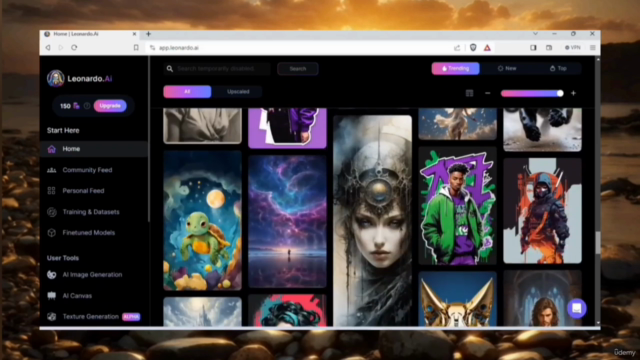
Task: Adjust the image size slider handle
Action: [x=560, y=93]
